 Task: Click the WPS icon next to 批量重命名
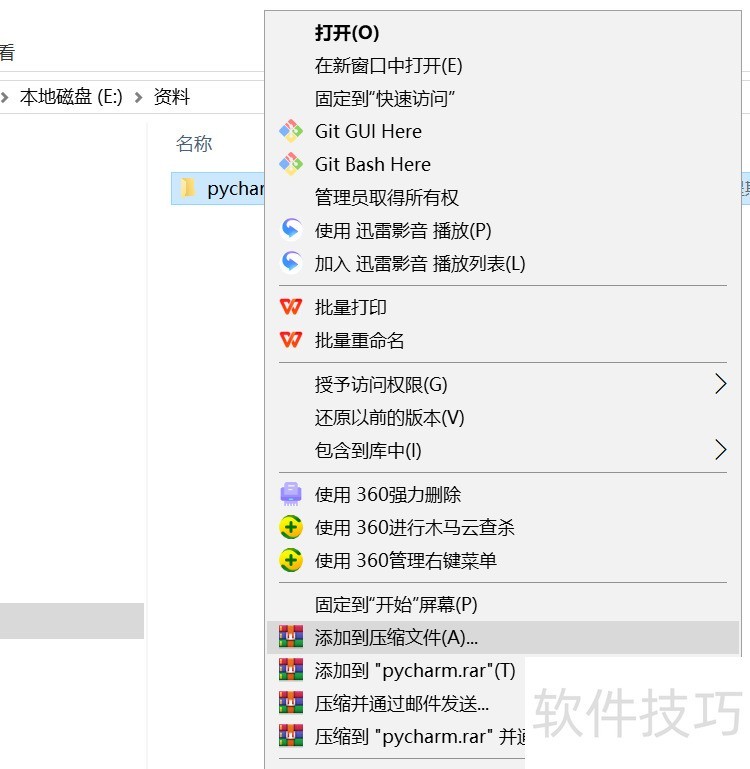(291, 340)
